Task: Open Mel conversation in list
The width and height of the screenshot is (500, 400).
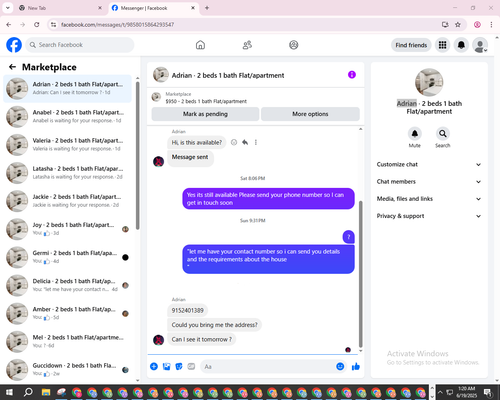Action: [67, 342]
